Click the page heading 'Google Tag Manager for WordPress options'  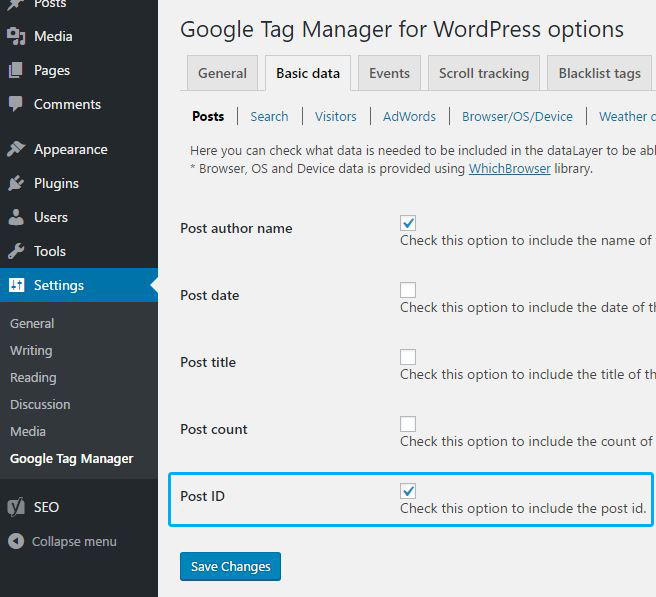(x=402, y=29)
